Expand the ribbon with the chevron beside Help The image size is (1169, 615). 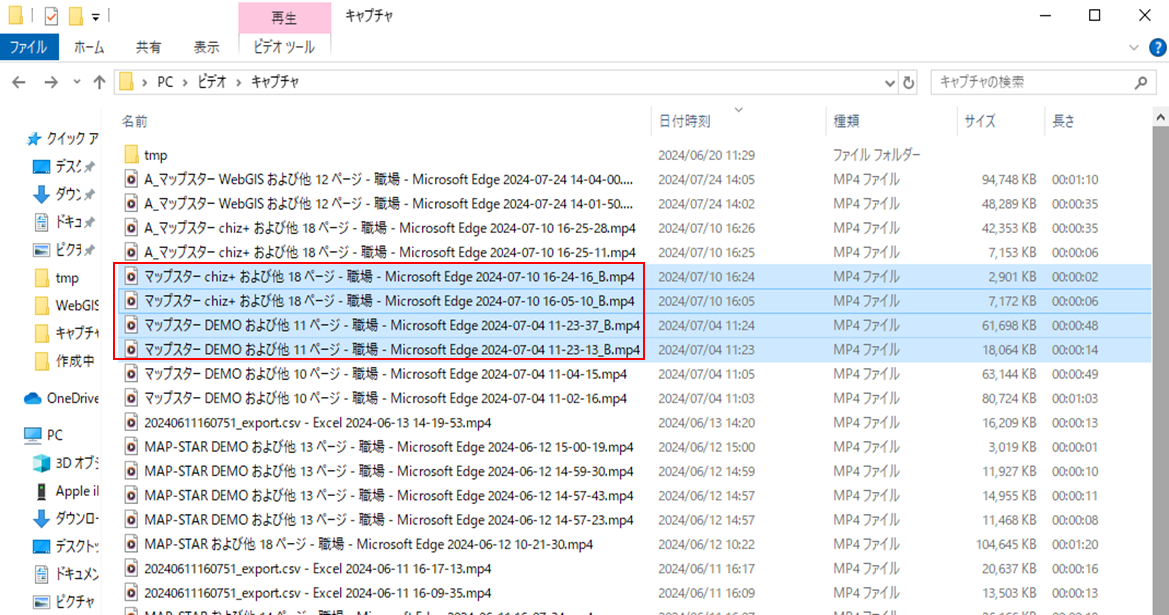click(x=1134, y=48)
